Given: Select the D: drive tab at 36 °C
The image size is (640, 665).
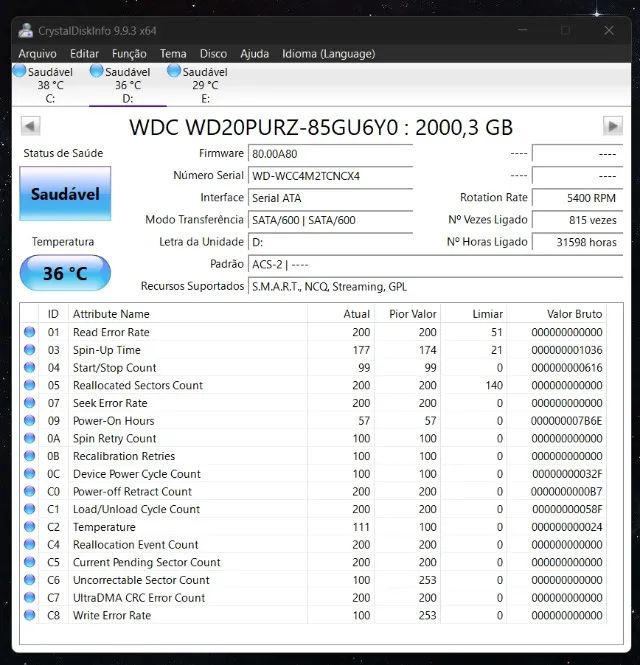Looking at the screenshot, I should [x=128, y=85].
